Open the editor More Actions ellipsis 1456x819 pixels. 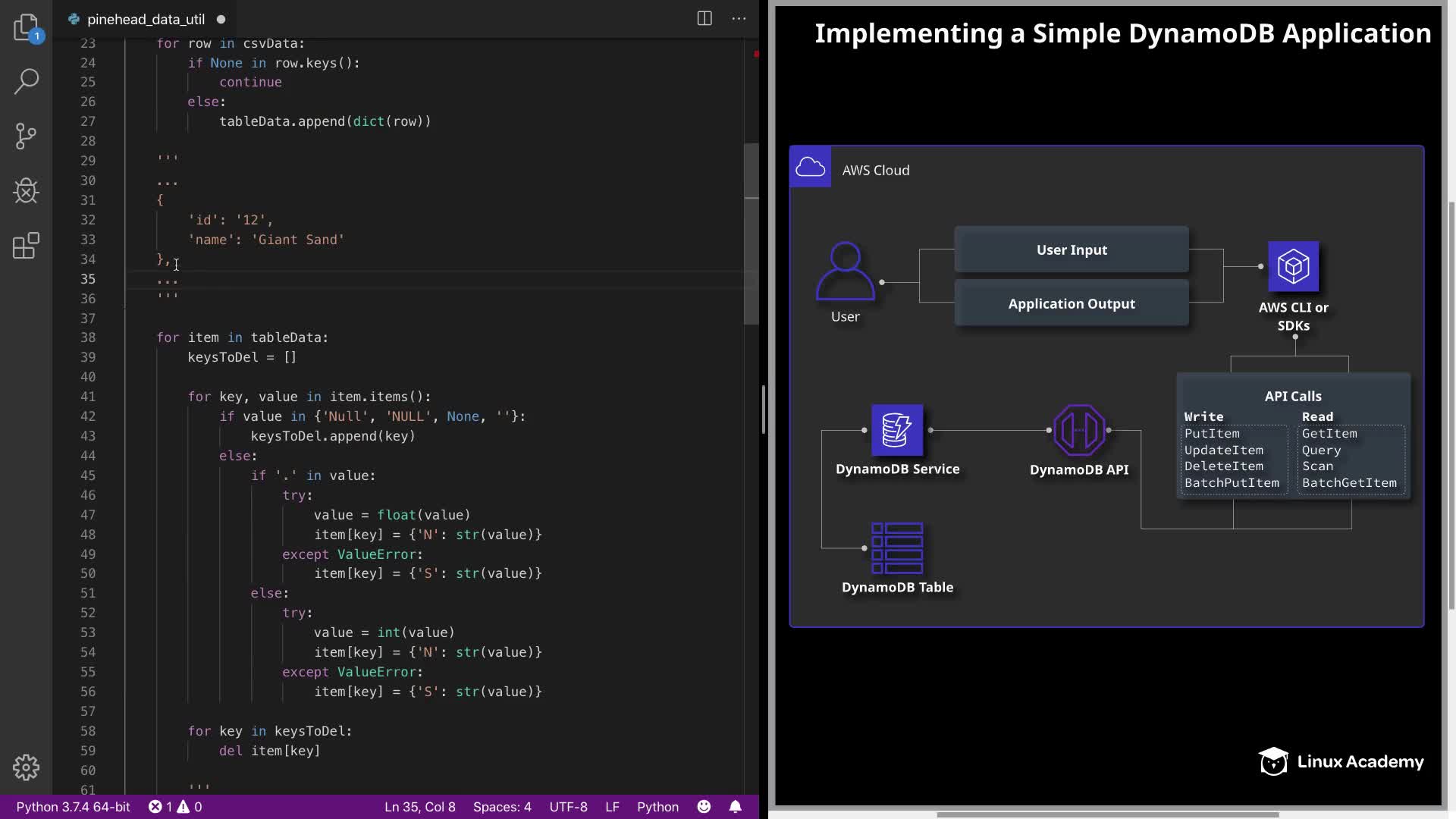click(x=739, y=19)
